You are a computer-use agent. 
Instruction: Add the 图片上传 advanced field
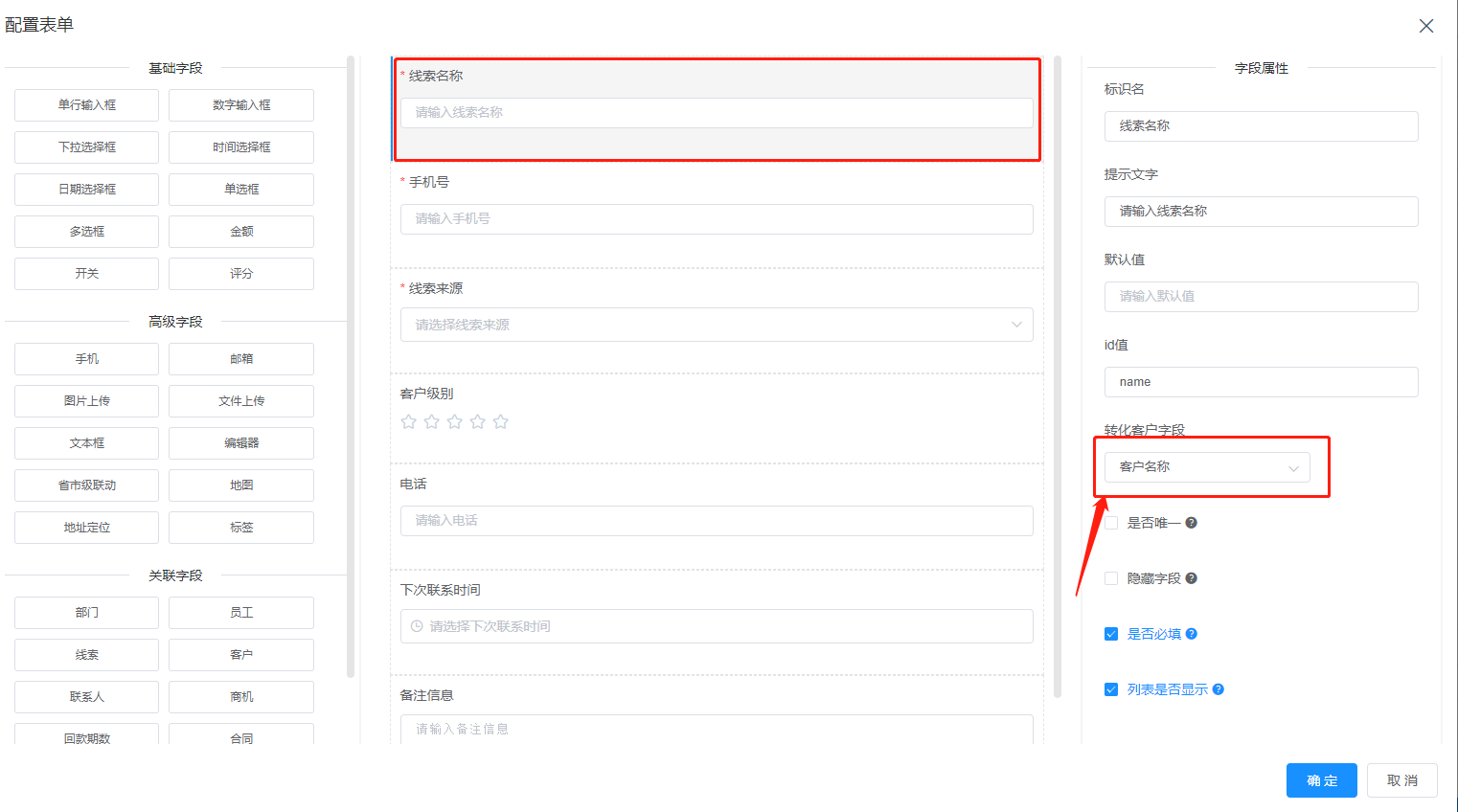point(86,401)
